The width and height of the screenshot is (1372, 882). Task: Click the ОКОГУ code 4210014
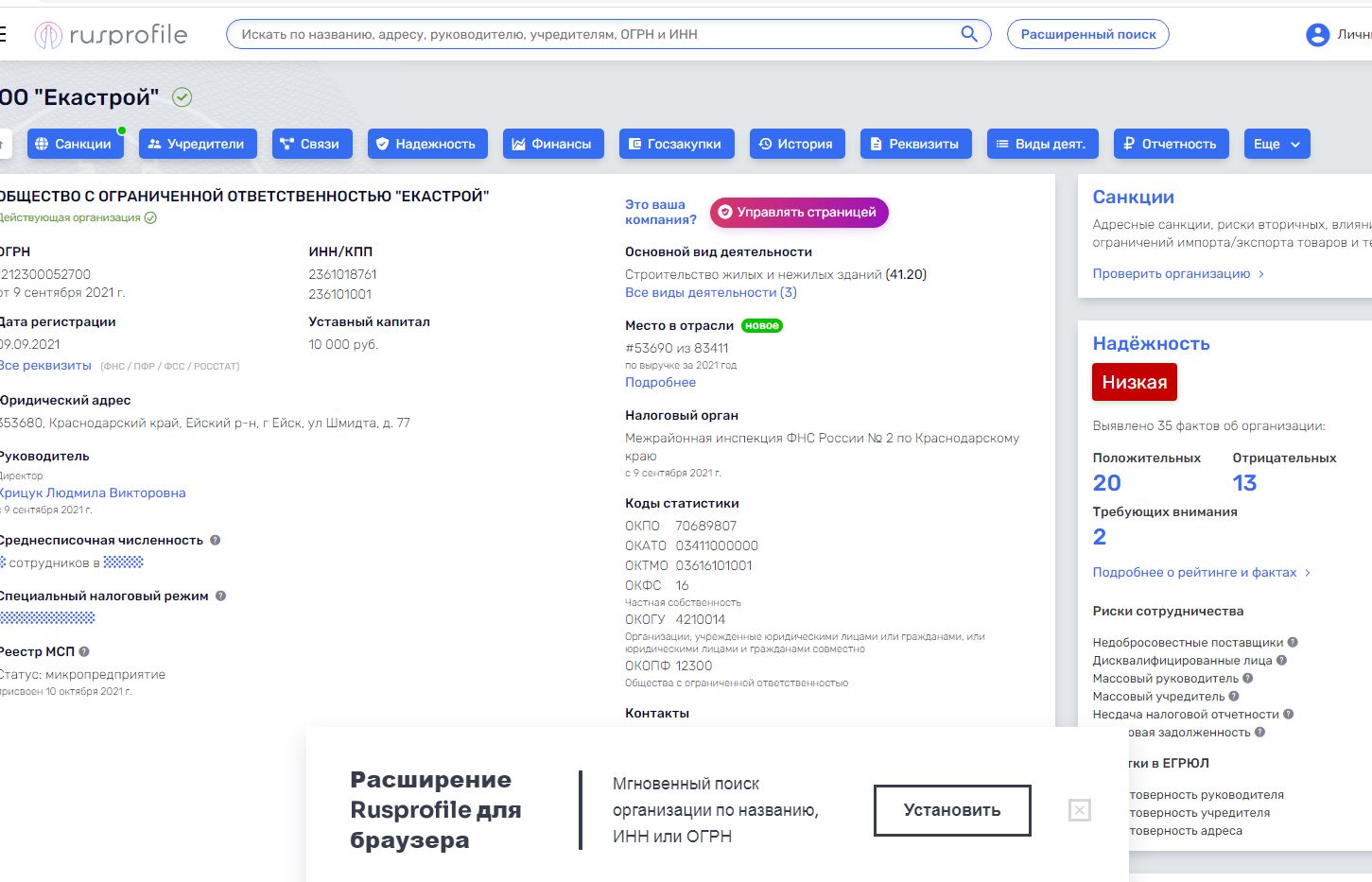click(x=700, y=619)
